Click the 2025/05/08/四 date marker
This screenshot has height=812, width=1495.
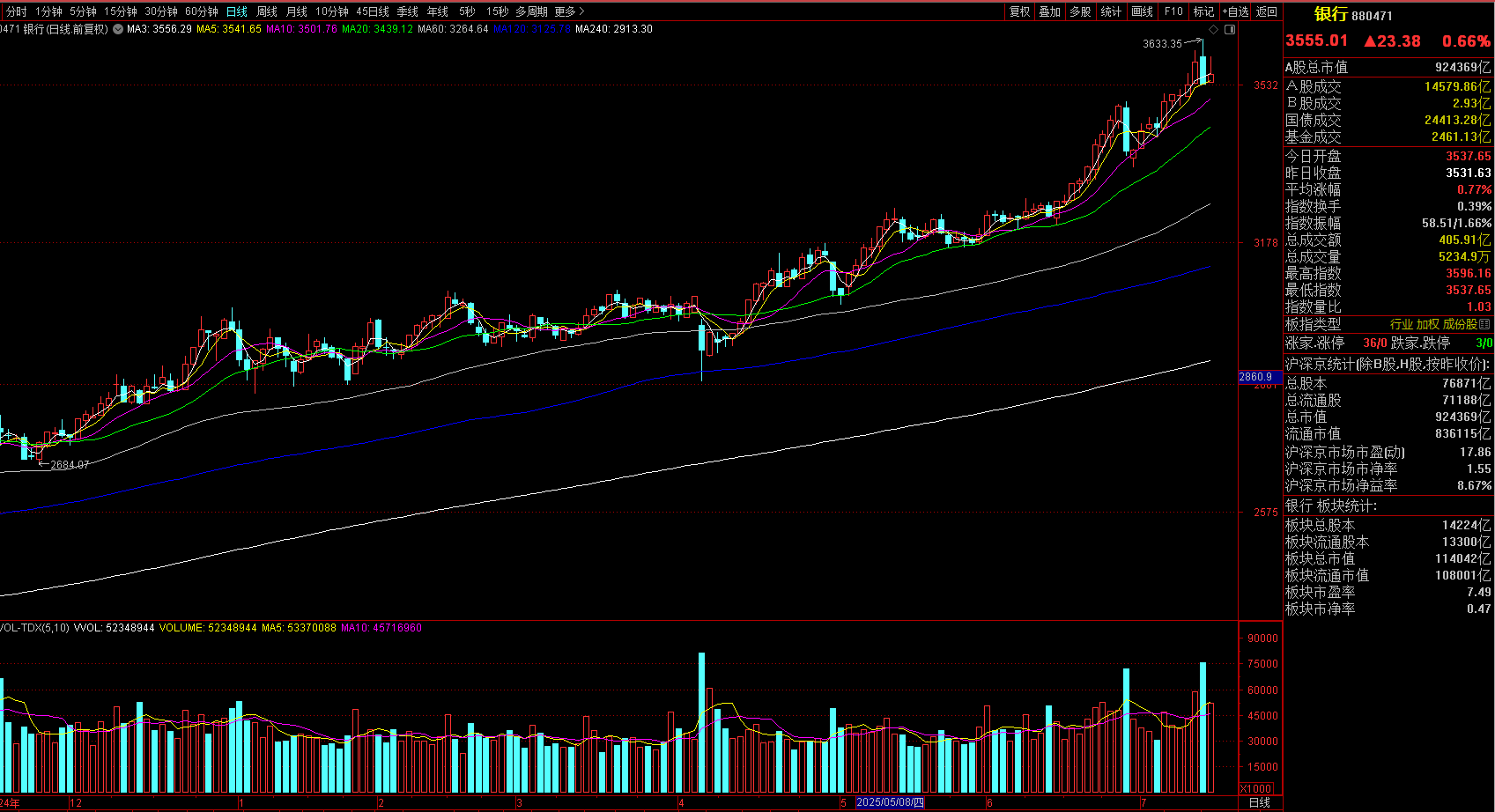tap(890, 802)
